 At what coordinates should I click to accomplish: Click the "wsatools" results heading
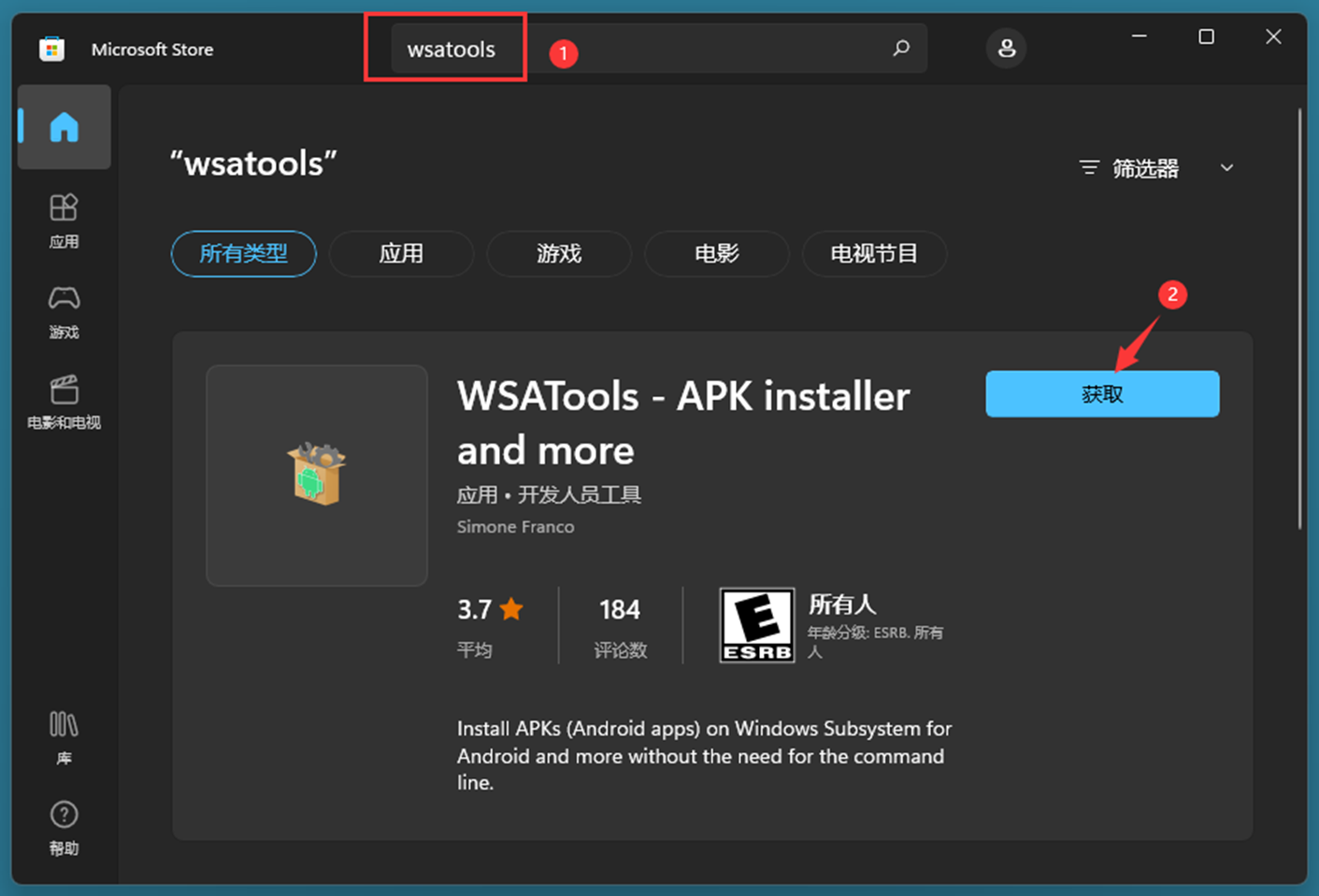coord(253,164)
